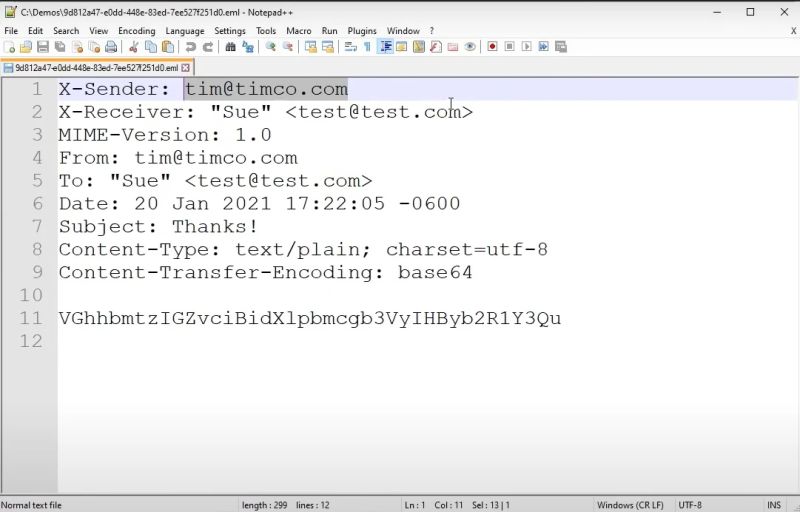The height and width of the screenshot is (512, 800).
Task: Toggle synchronize horizontal scrolling
Action: pyautogui.click(x=328, y=47)
